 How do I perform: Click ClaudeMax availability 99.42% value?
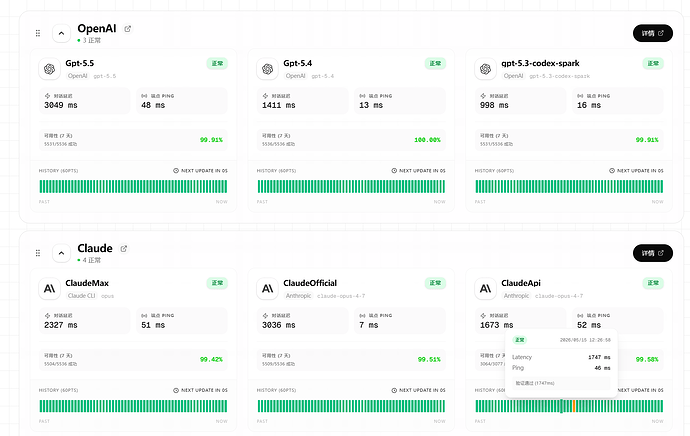click(x=211, y=359)
